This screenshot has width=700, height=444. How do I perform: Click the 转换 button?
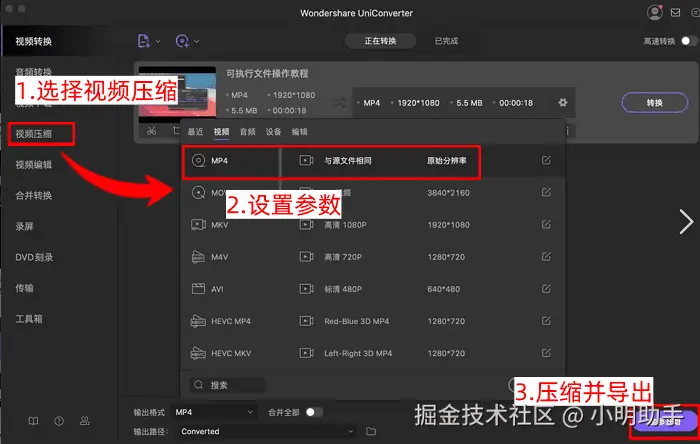[654, 103]
